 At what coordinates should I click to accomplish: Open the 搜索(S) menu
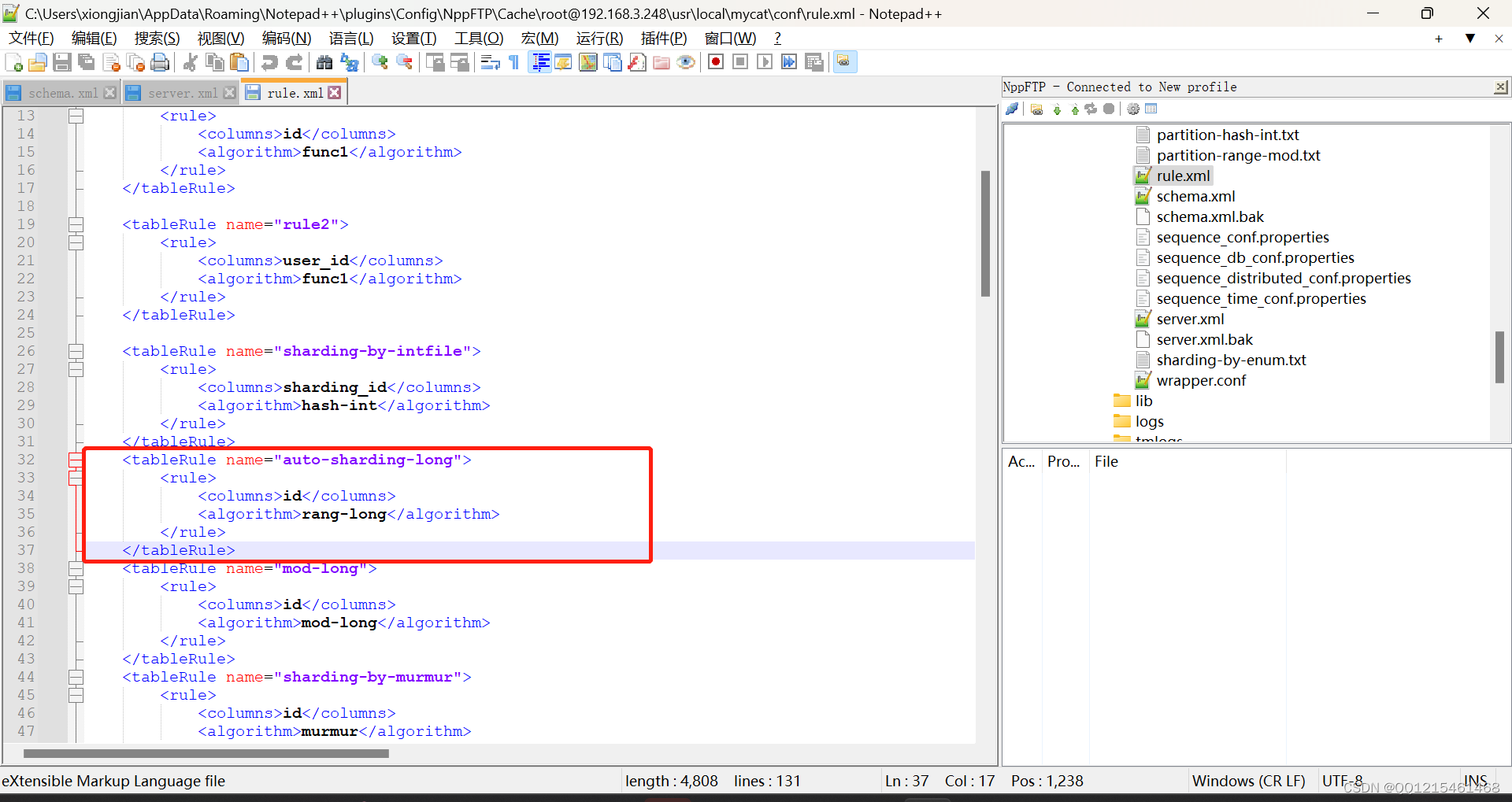point(157,38)
